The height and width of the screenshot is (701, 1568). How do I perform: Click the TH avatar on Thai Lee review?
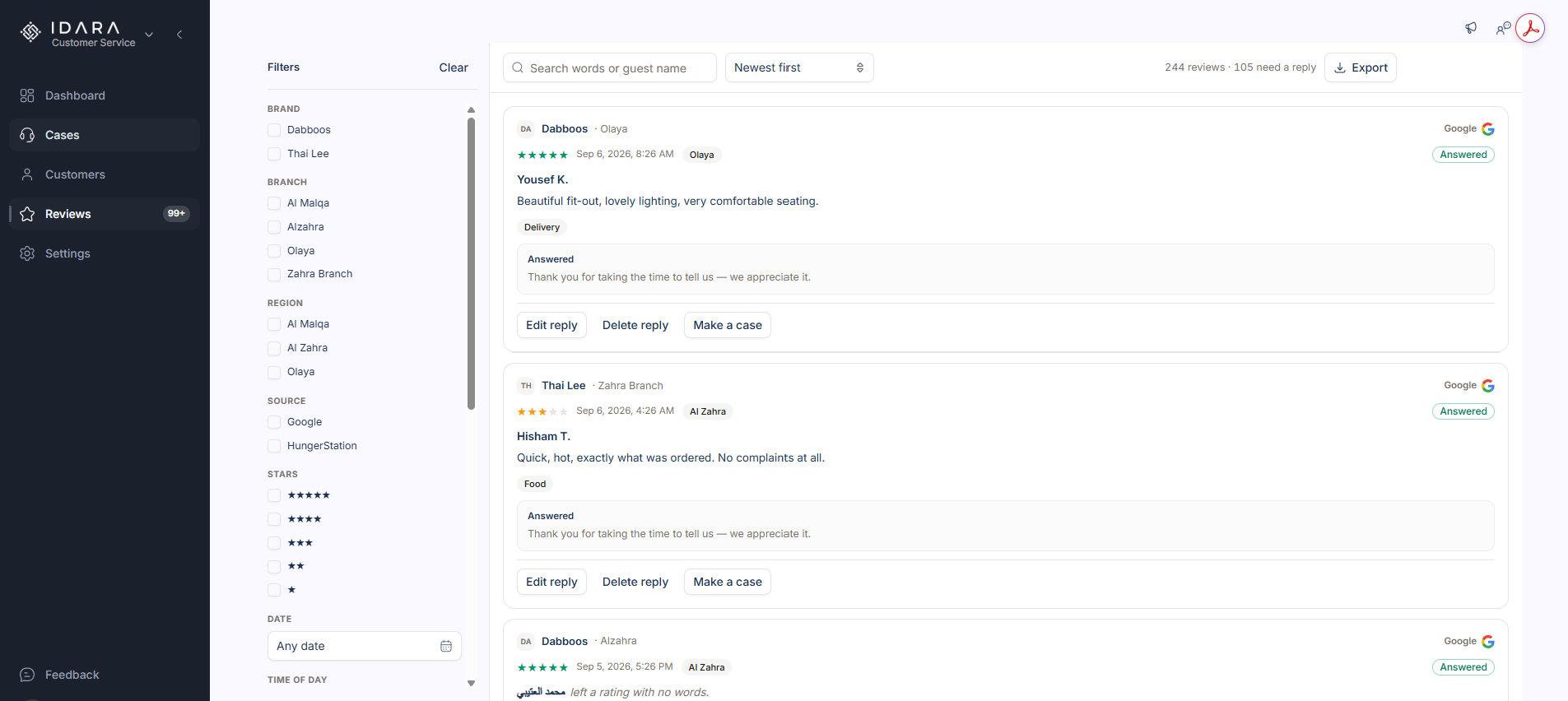pos(526,386)
